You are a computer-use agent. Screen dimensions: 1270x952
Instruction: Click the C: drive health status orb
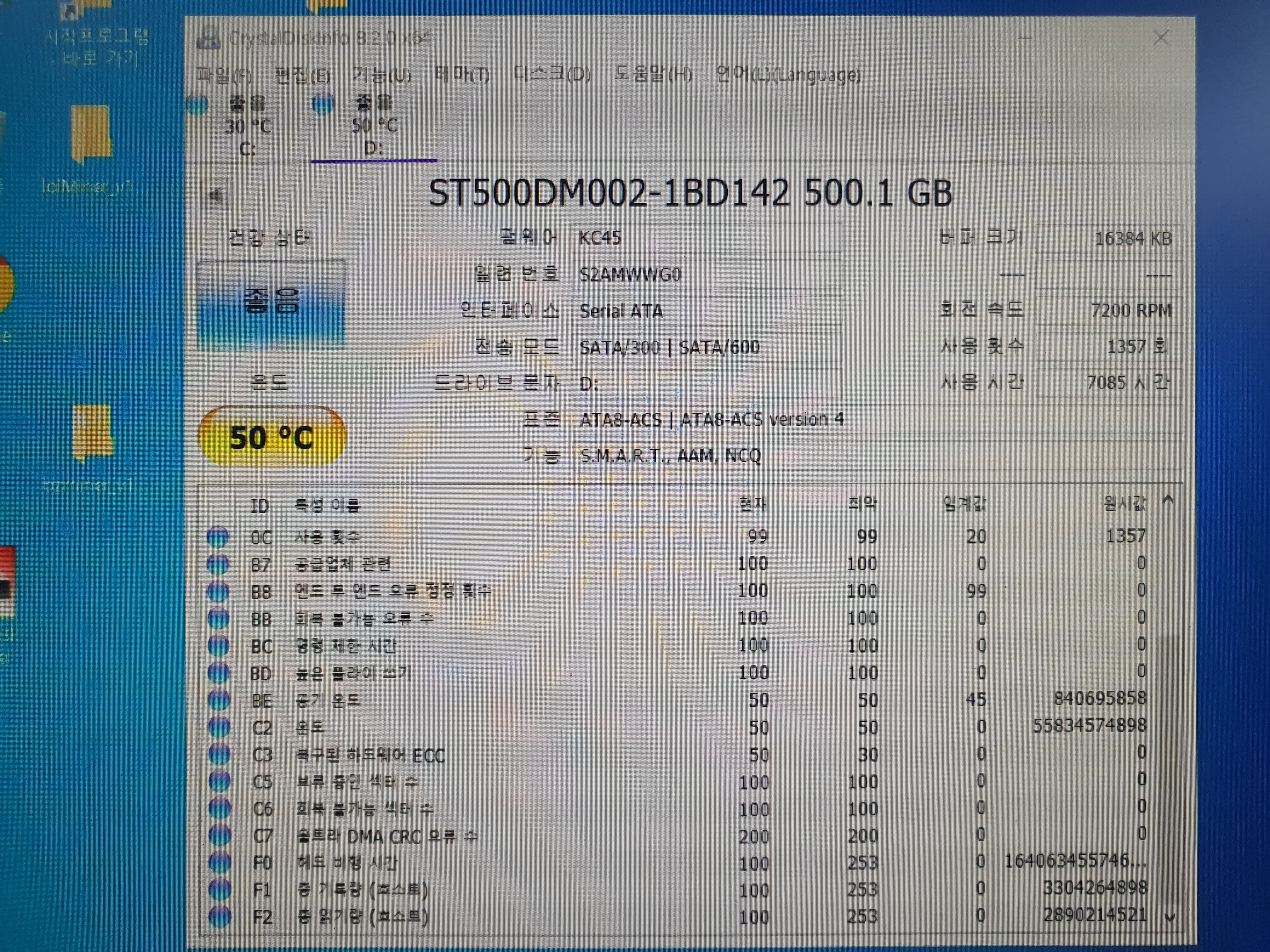(x=197, y=105)
